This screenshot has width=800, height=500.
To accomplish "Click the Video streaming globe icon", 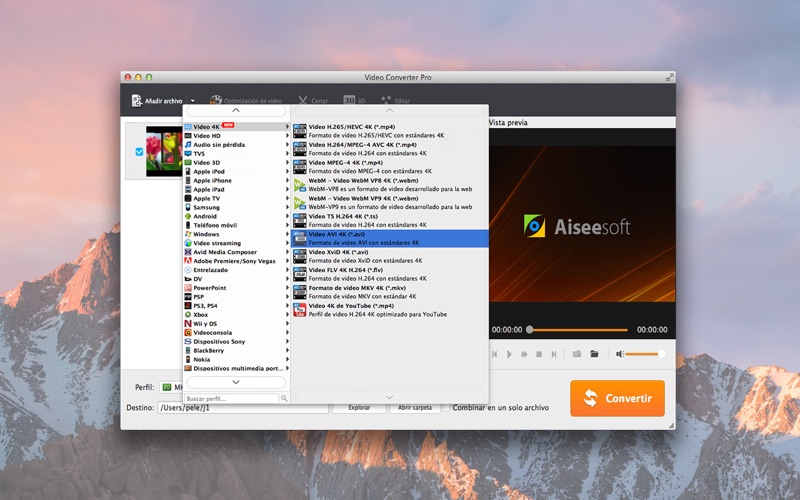I will point(188,243).
